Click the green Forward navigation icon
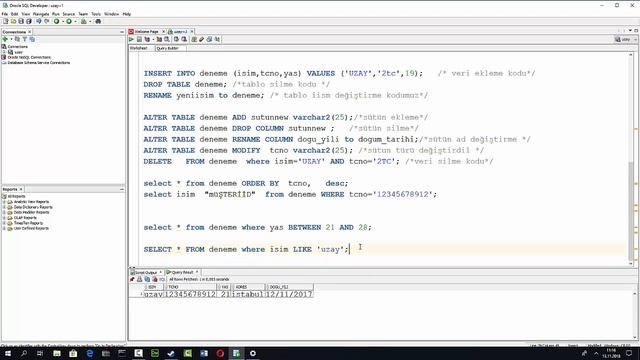This screenshot has width=640, height=360. (69, 21)
